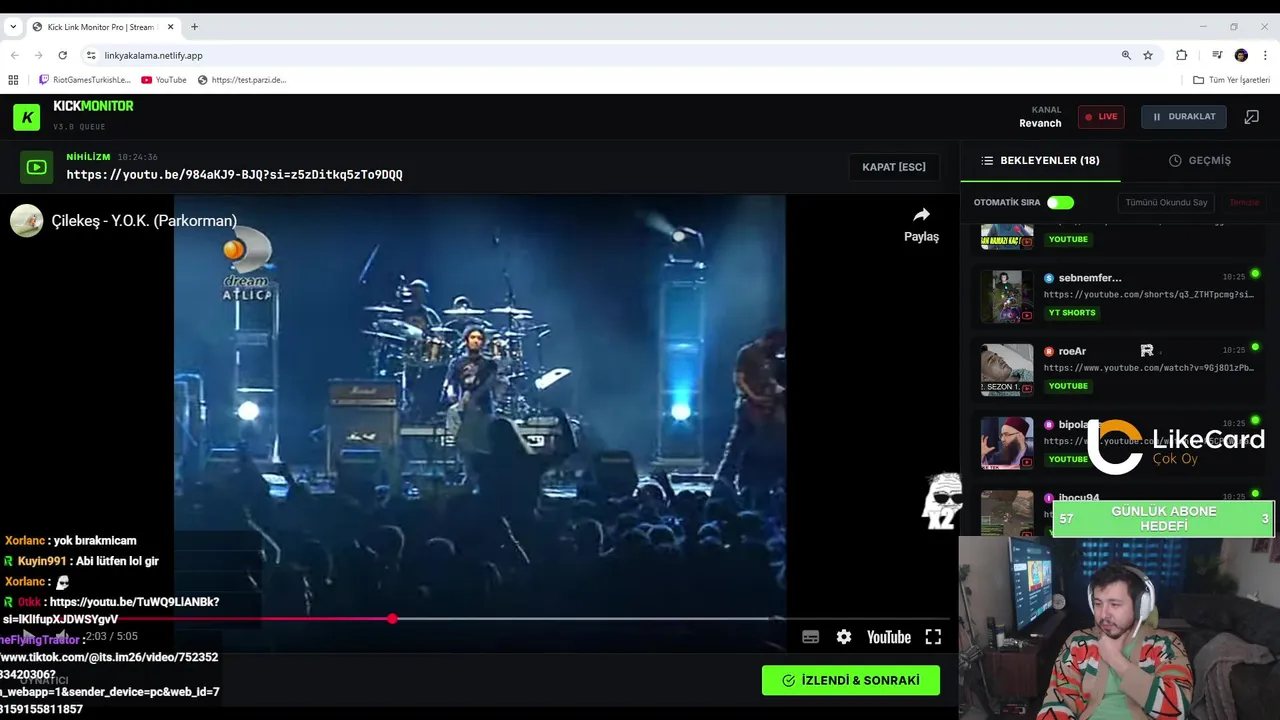Click the KICKMONITOR title text
Screen dimensions: 1280x720
click(x=93, y=106)
